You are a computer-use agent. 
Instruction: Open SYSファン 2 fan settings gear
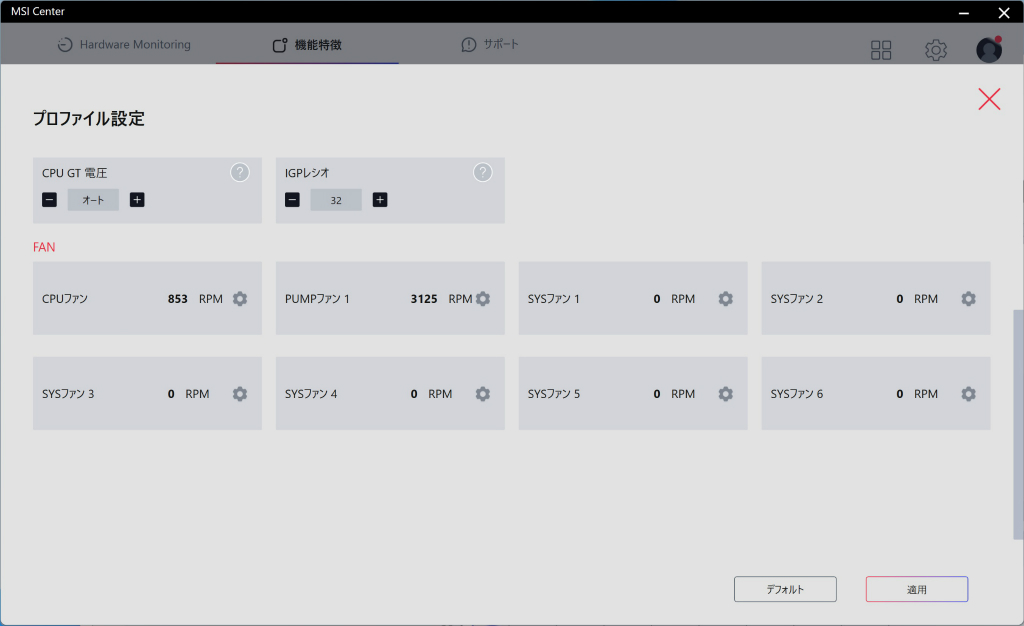968,298
